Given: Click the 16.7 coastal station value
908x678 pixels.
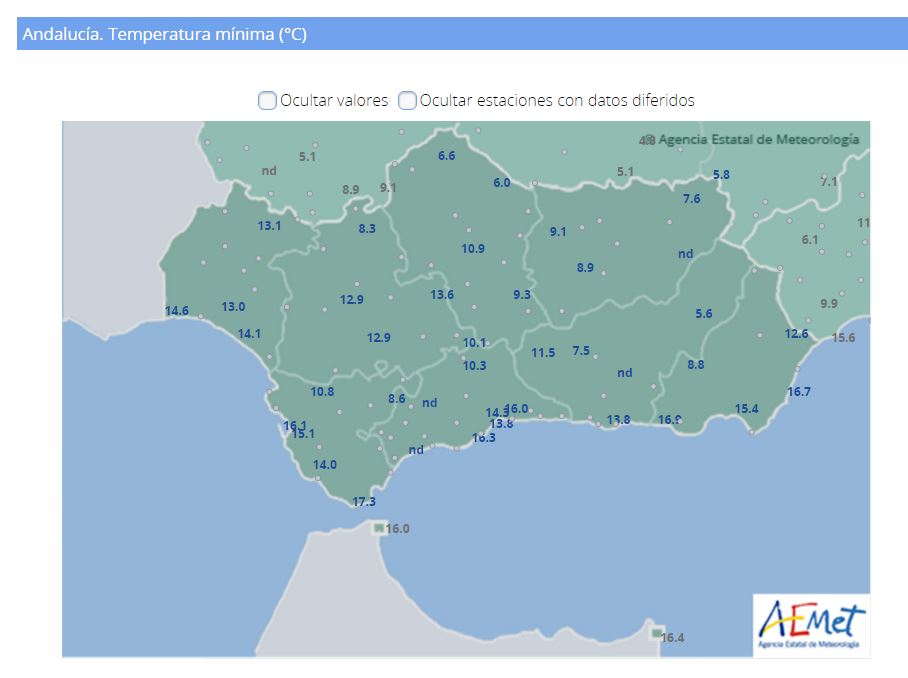Looking at the screenshot, I should (799, 392).
